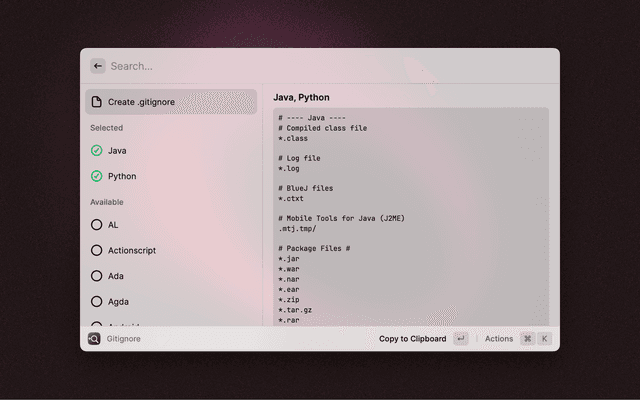Focus the Search input field
The image size is (640, 400).
pos(300,66)
